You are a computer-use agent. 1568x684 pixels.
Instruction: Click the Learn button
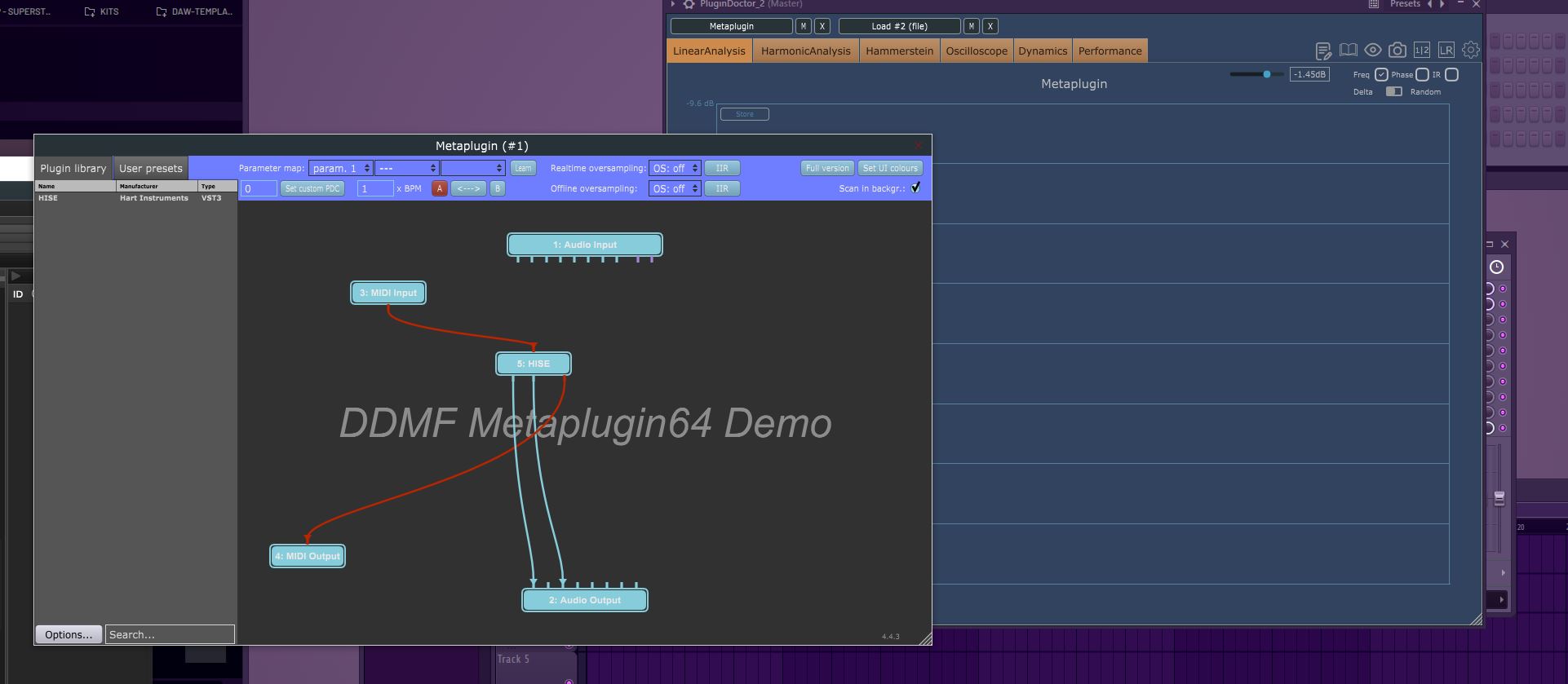pos(522,168)
